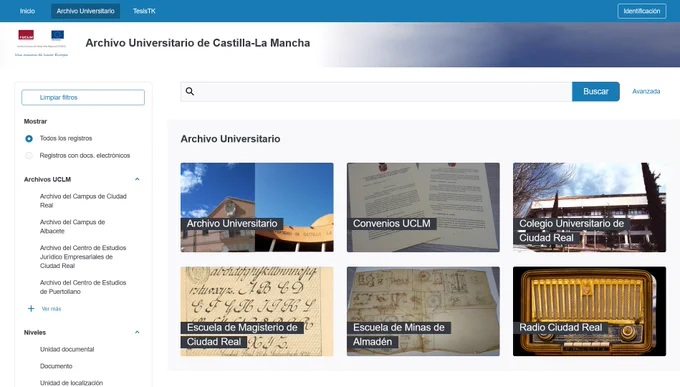Click the magnifying glass search icon
The height and width of the screenshot is (387, 680).
click(190, 91)
